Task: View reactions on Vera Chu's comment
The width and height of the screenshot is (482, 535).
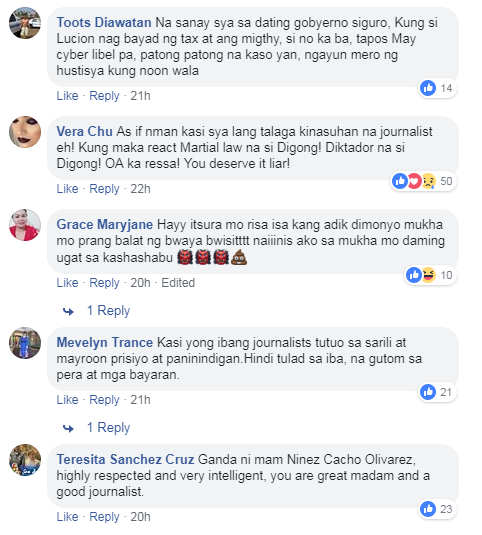Action: click(423, 181)
